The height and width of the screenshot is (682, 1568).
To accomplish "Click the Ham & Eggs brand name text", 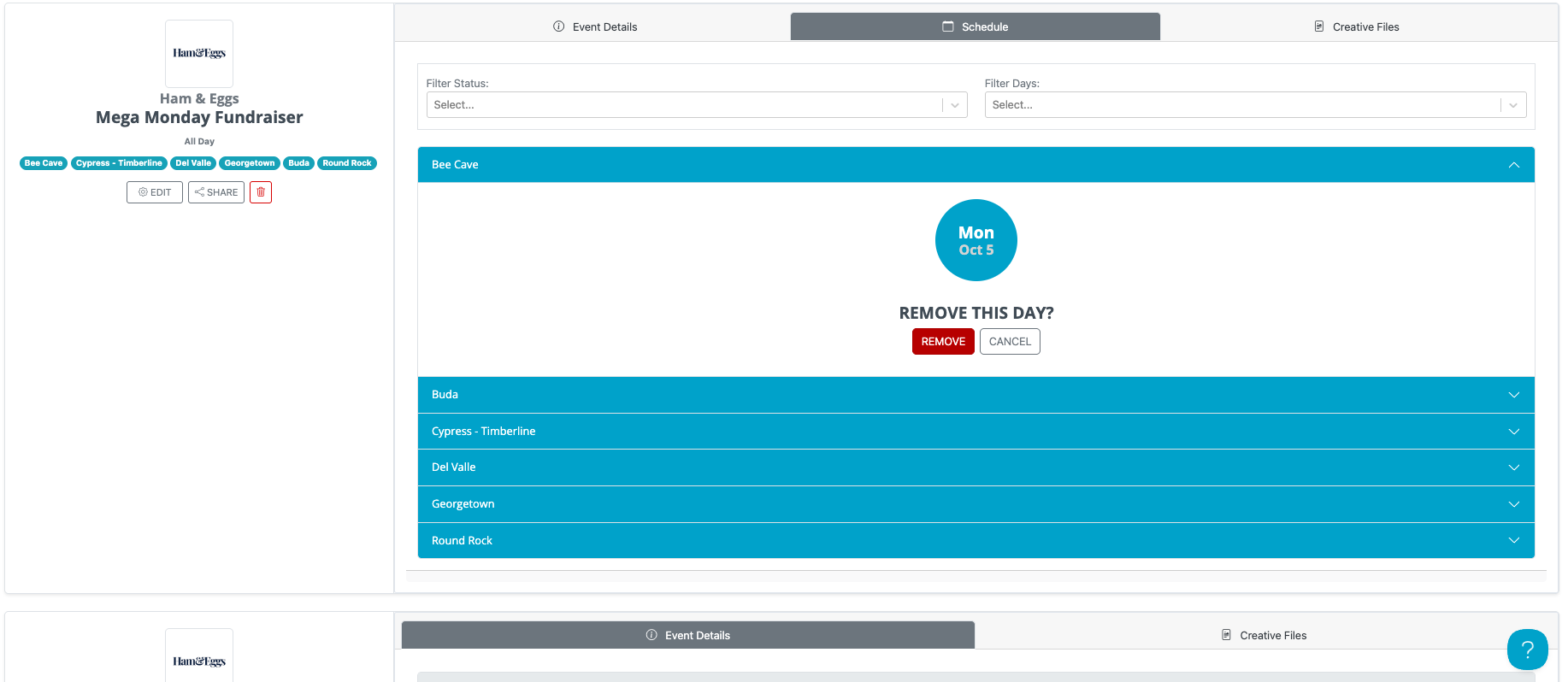I will tap(199, 98).
